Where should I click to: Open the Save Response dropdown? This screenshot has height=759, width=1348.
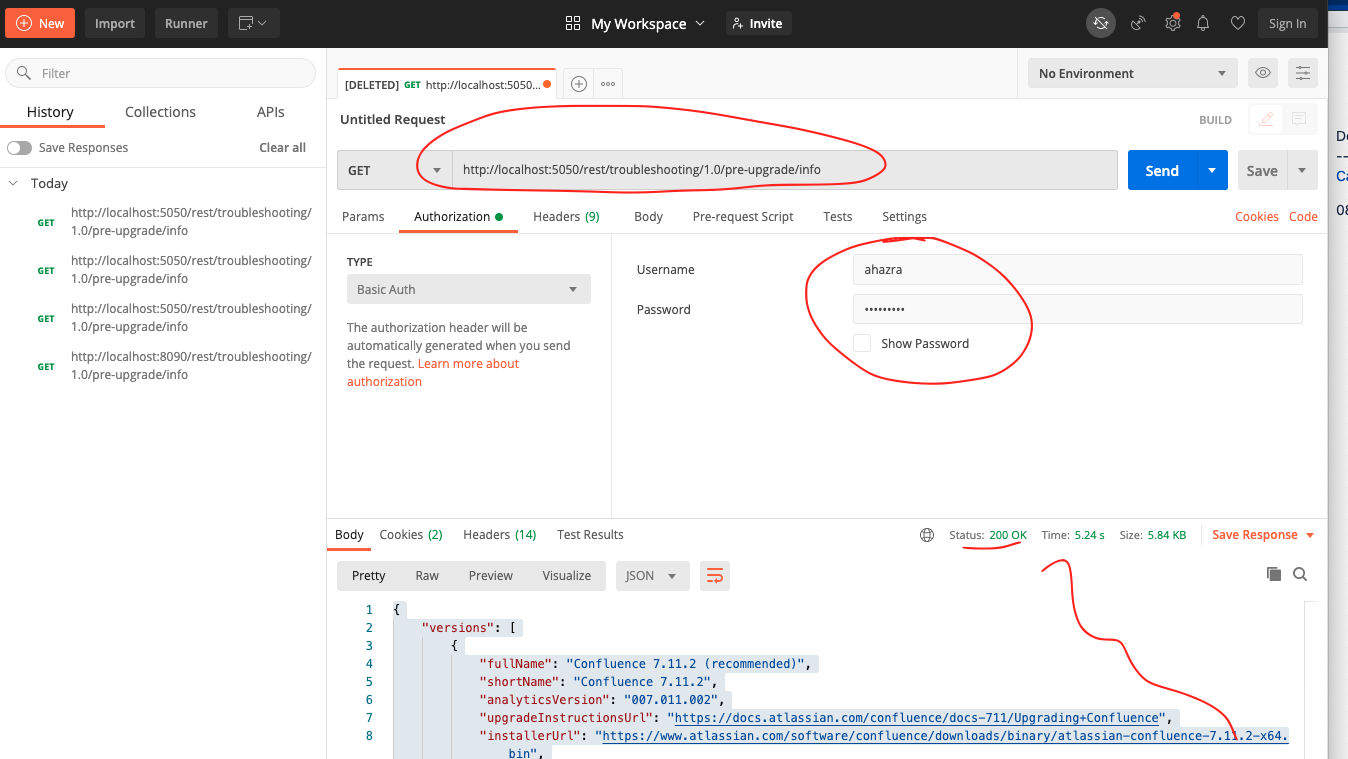coord(1263,535)
